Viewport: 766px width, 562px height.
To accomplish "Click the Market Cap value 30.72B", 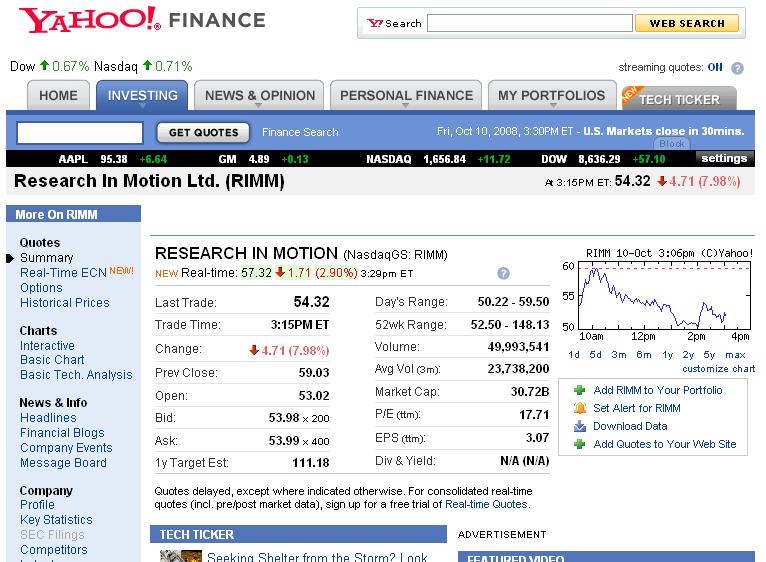I will coord(530,392).
